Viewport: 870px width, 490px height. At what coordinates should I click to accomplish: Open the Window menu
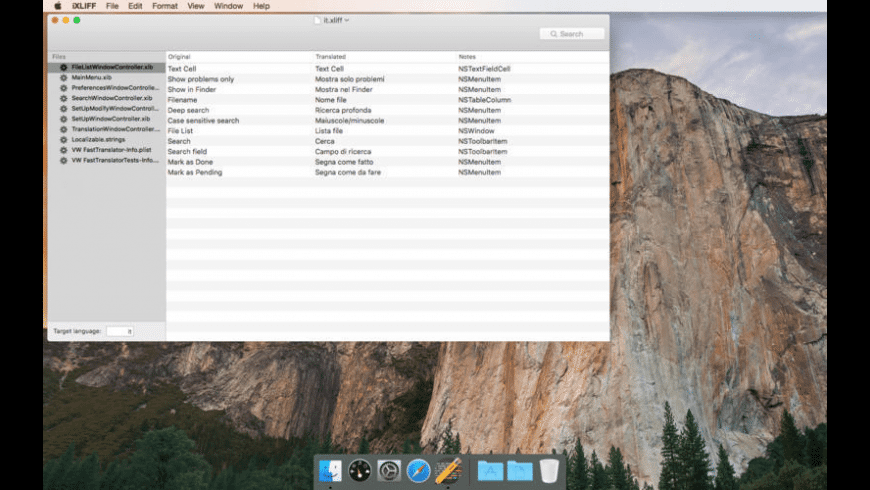pyautogui.click(x=228, y=6)
